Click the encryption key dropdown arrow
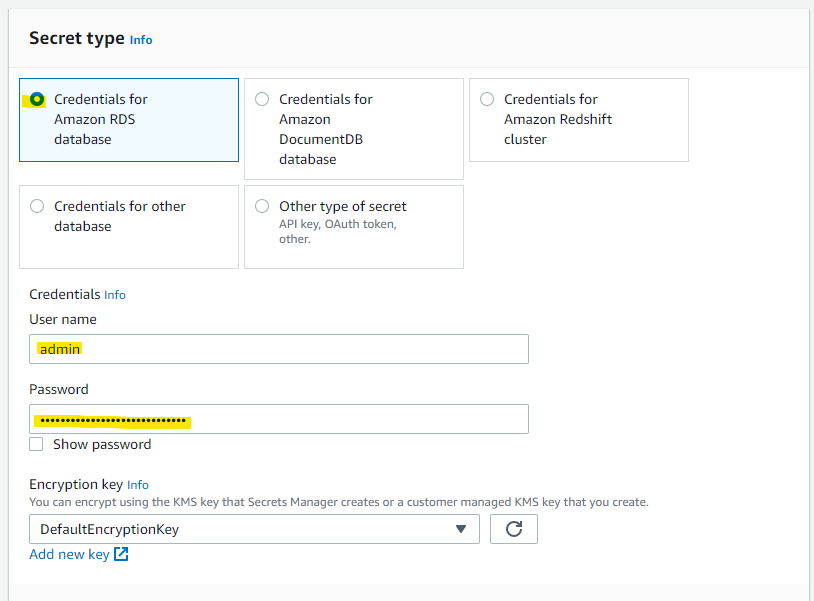 [x=461, y=529]
